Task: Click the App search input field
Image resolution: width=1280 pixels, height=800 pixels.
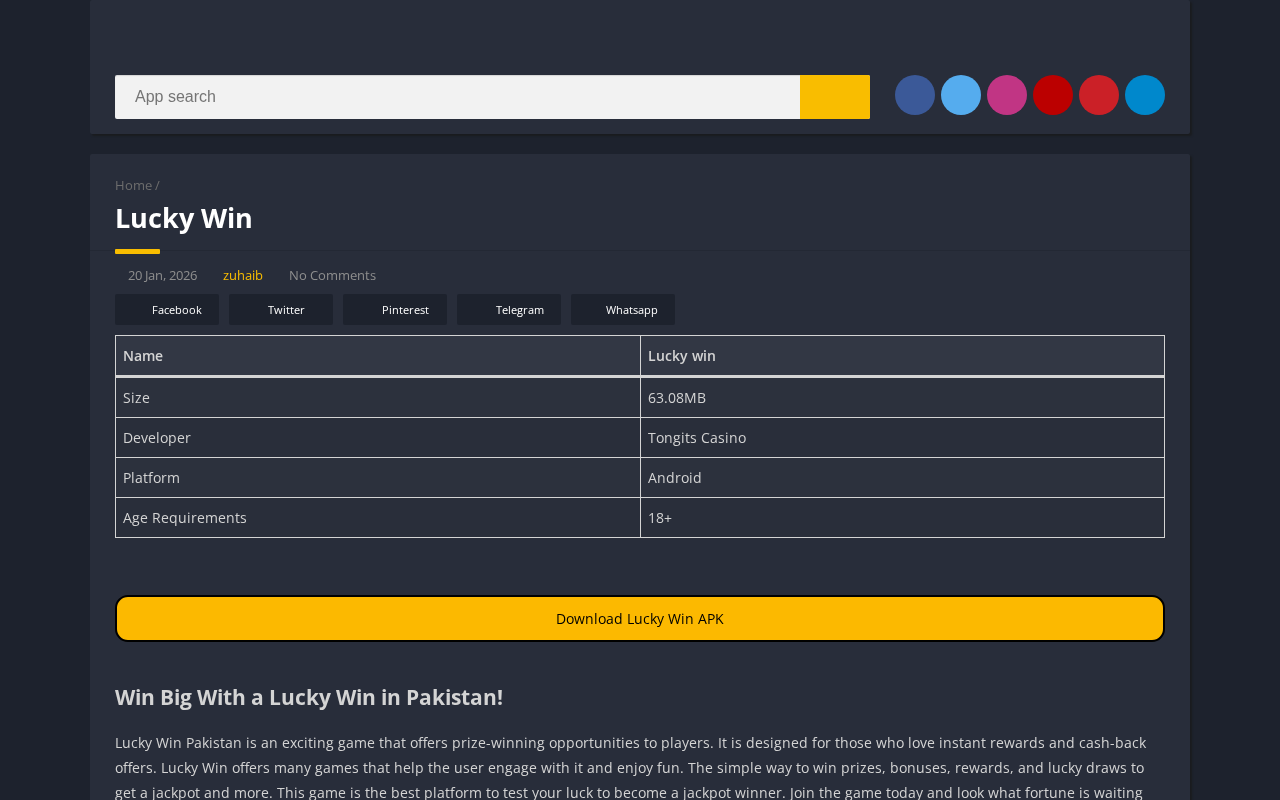Action: click(x=457, y=97)
